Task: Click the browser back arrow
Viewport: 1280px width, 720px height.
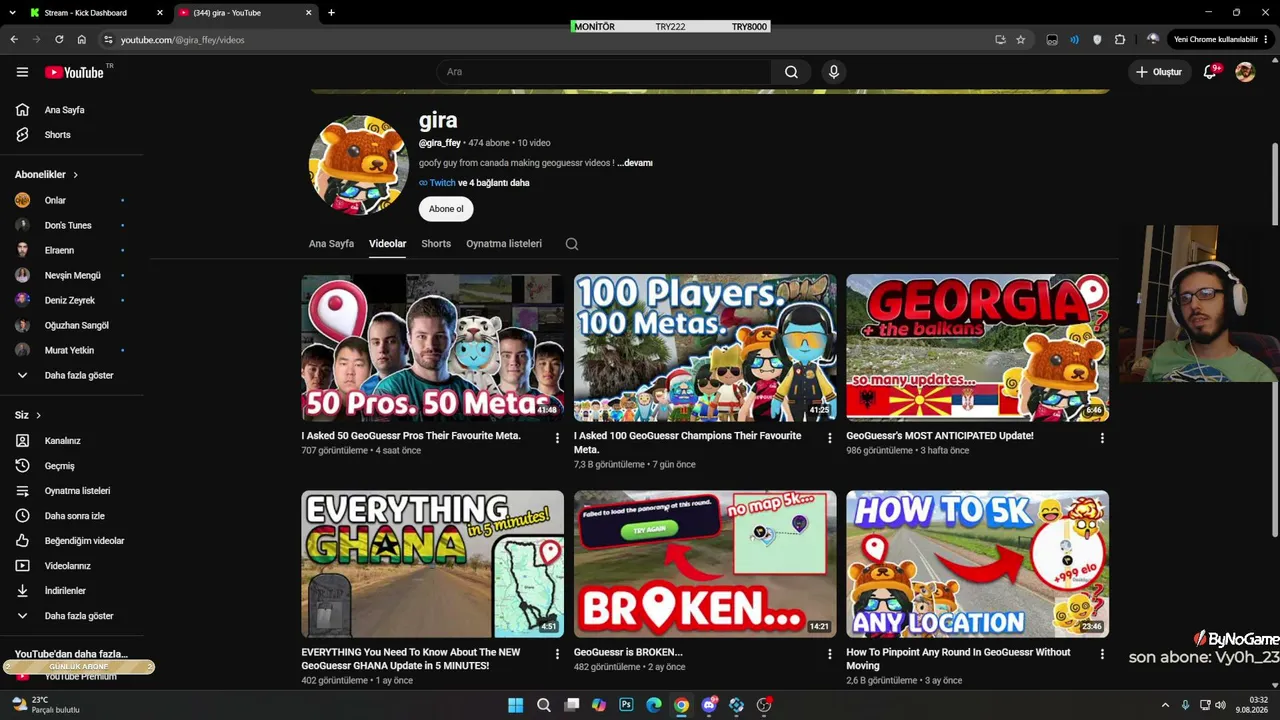Action: pyautogui.click(x=14, y=40)
